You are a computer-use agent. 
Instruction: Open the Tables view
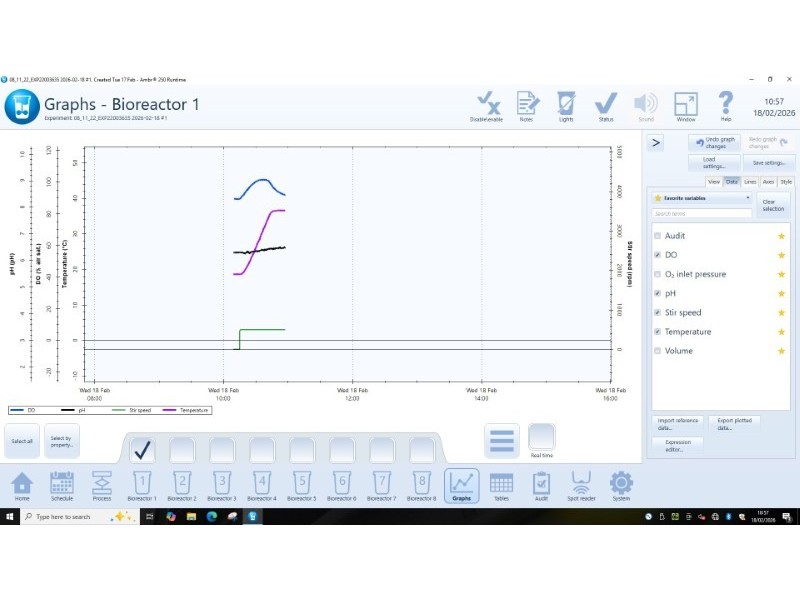pyautogui.click(x=501, y=485)
